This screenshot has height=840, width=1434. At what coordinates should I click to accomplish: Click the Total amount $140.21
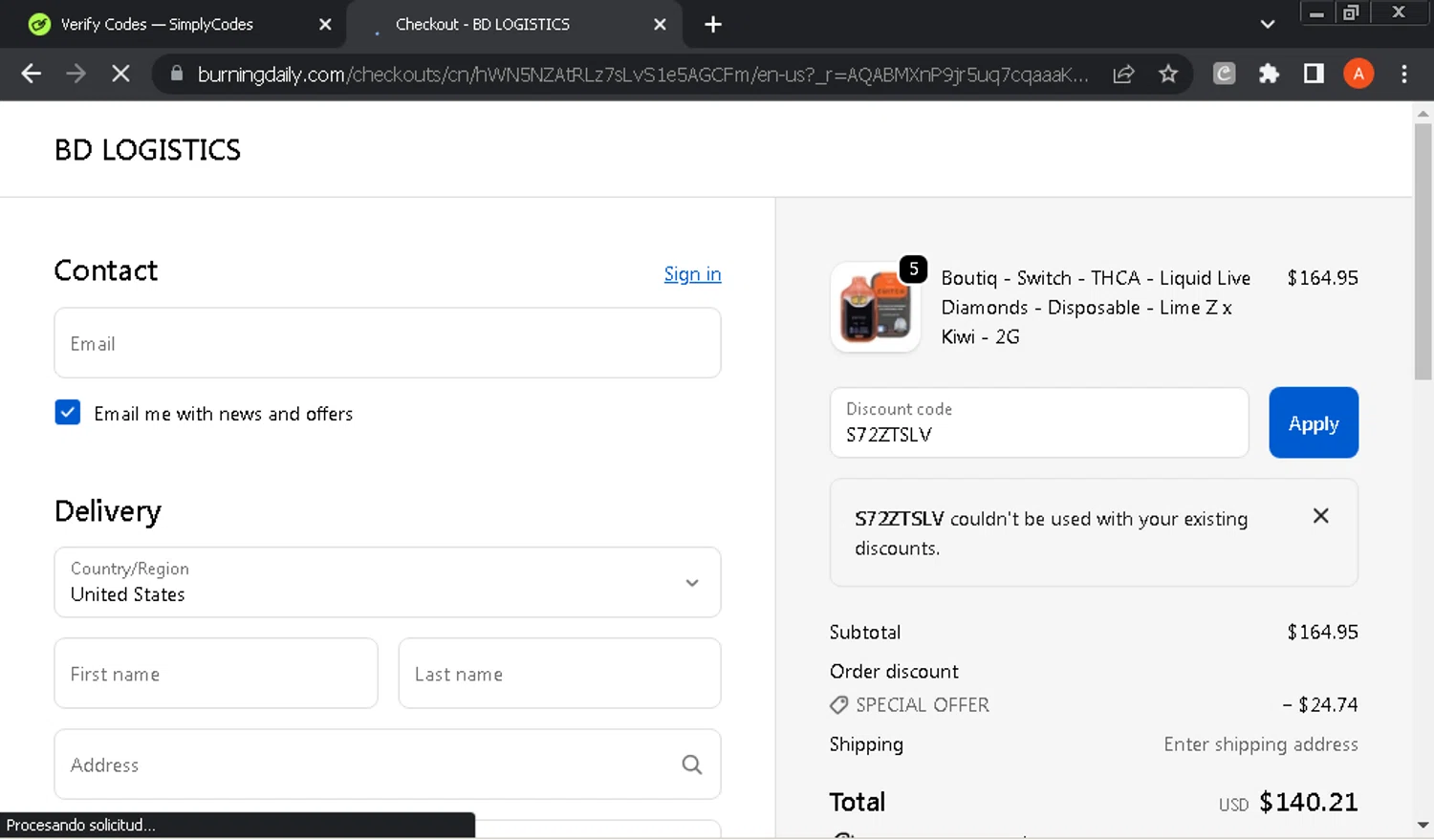[1308, 802]
